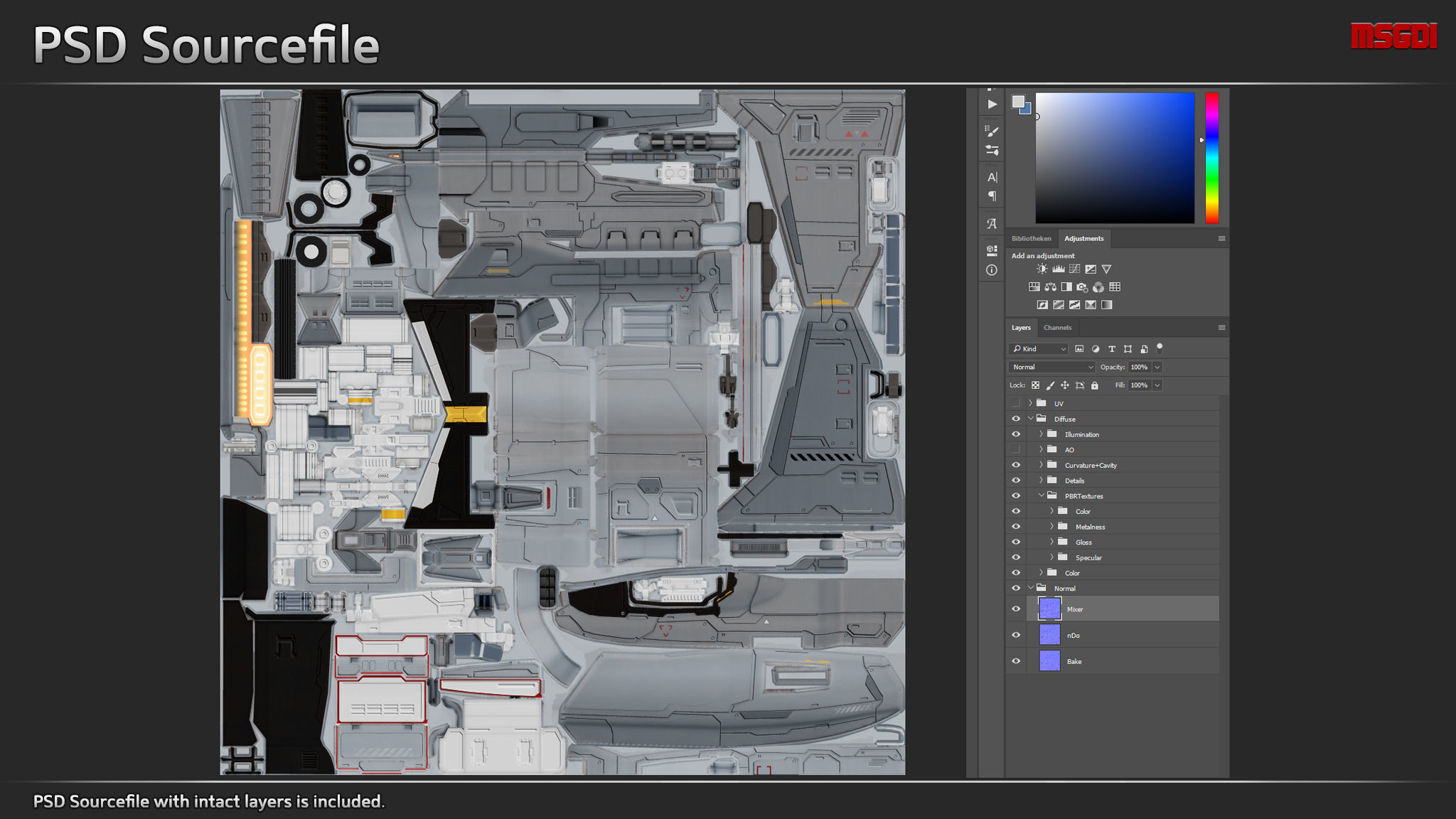The image size is (1456, 819).
Task: Add a Curves adjustment layer
Action: pos(1074,269)
